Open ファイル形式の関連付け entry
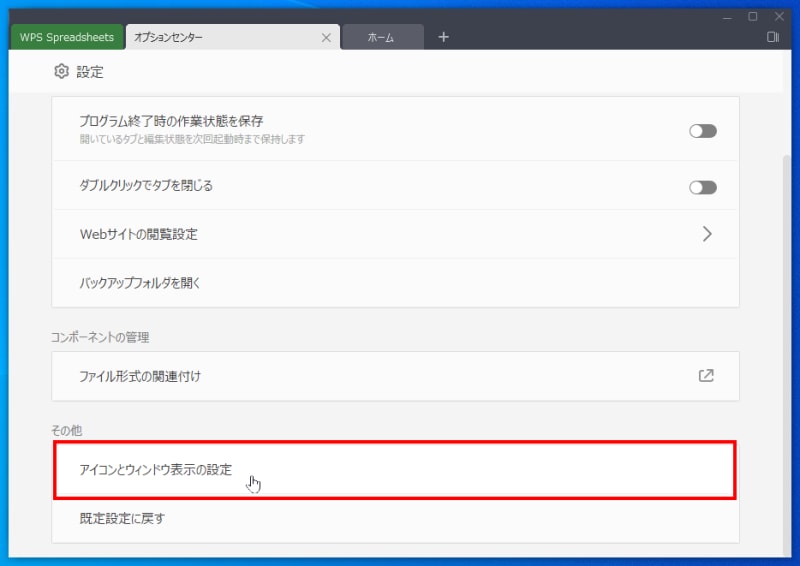Image resolution: width=800 pixels, height=566 pixels. point(395,376)
